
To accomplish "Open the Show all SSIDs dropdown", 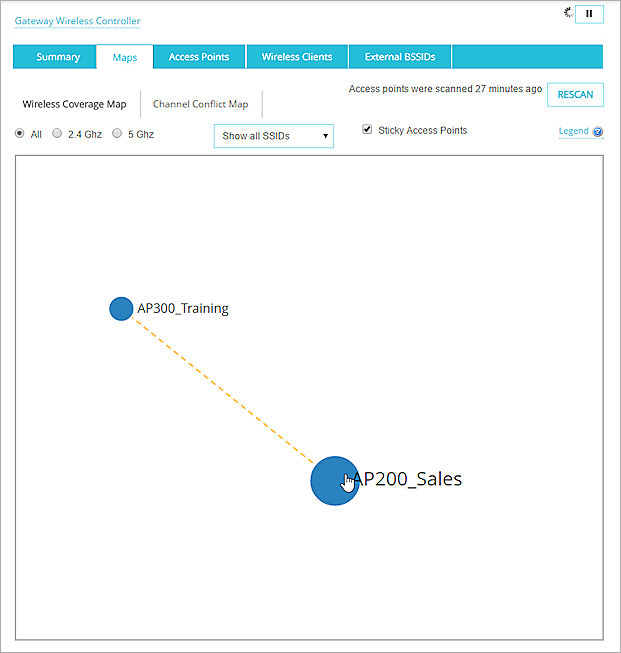I will 273,136.
